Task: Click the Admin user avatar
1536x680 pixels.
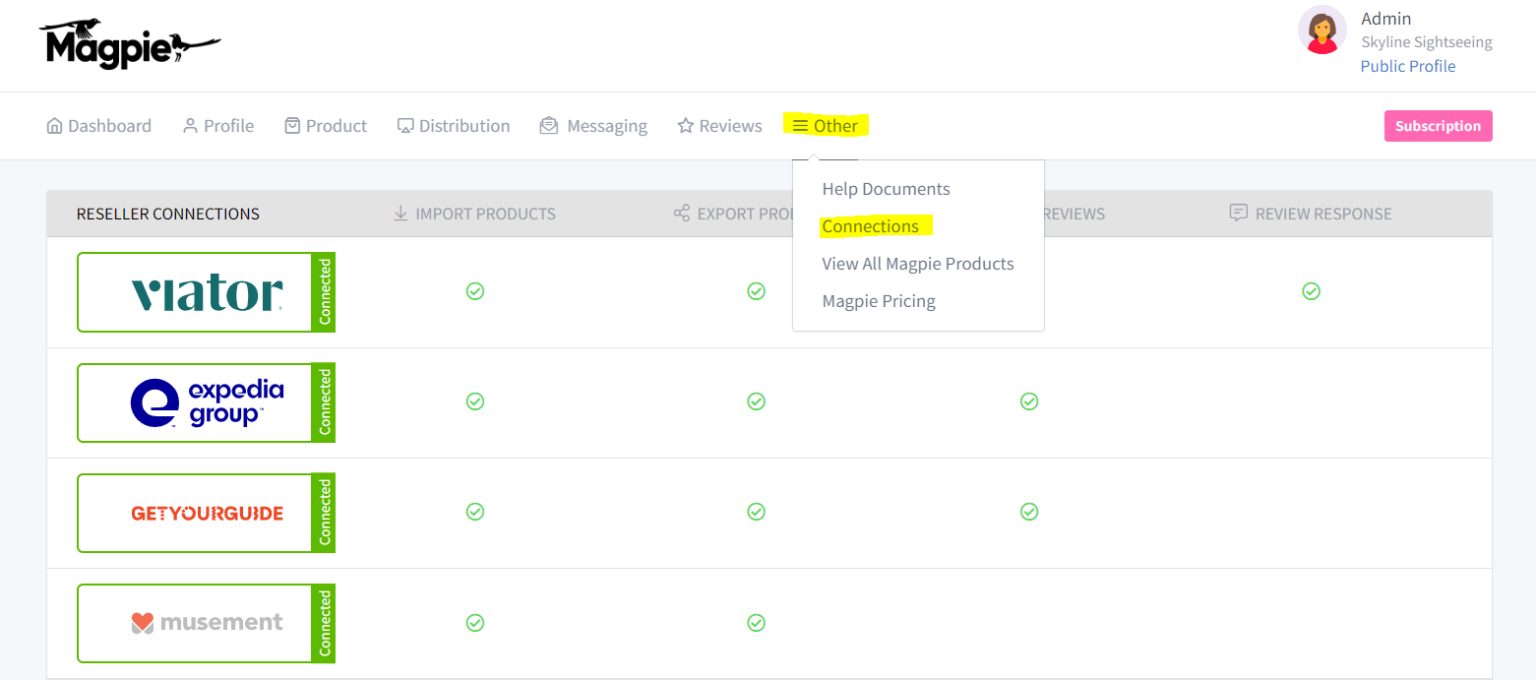Action: [x=1321, y=30]
